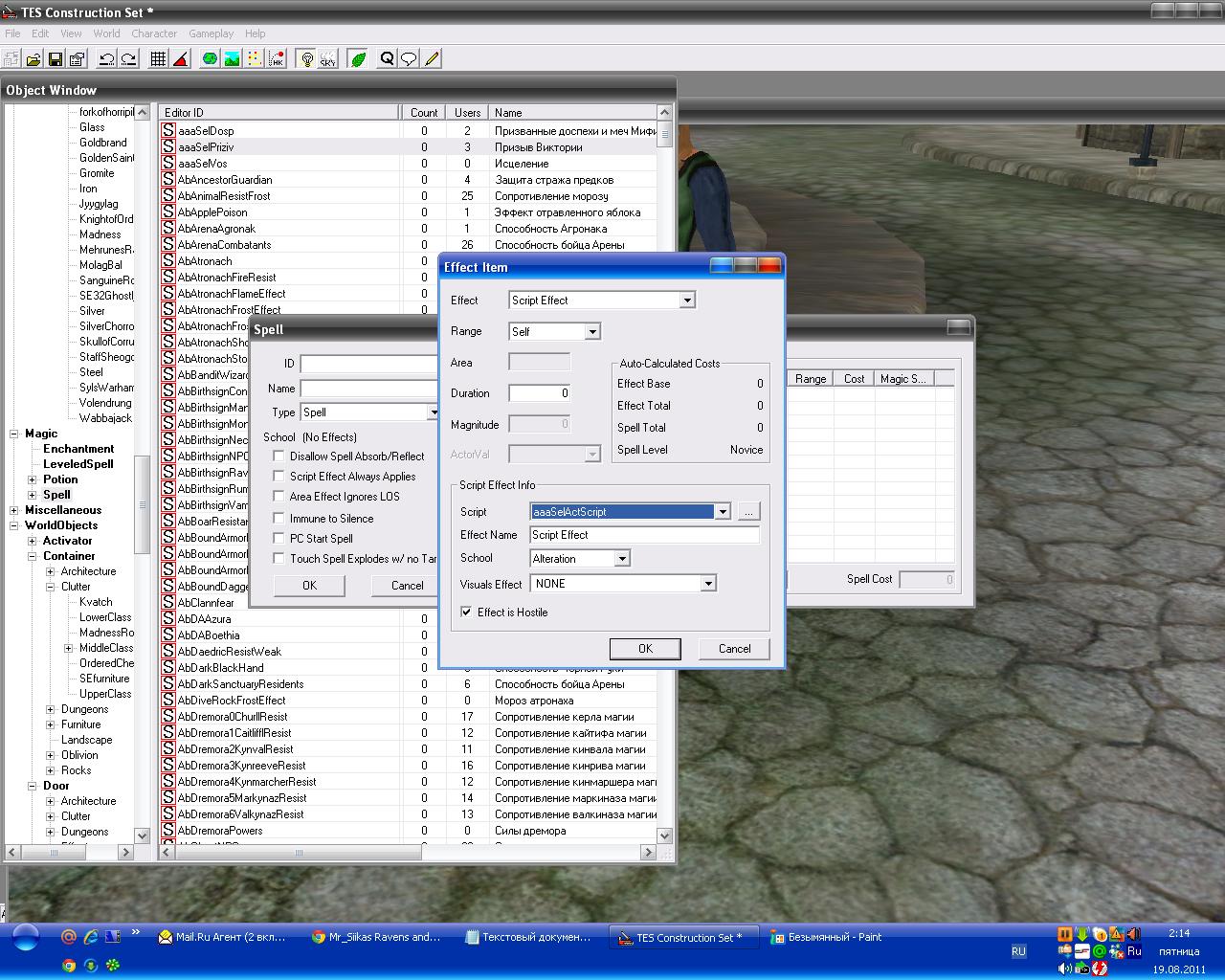Sort list by Editor ID column header
The width and height of the screenshot is (1225, 980).
278,112
